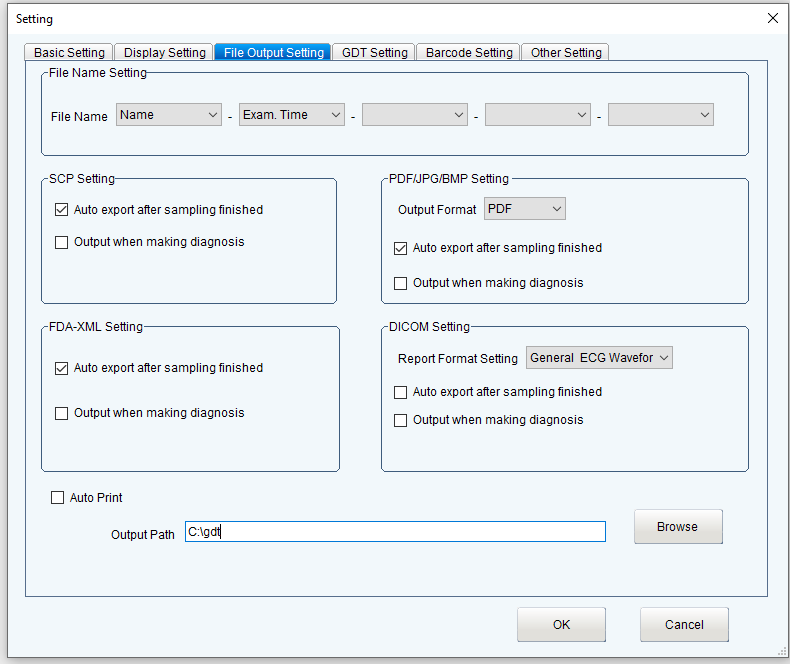The height and width of the screenshot is (664, 790).
Task: Click the Output Path text field
Action: tap(395, 532)
